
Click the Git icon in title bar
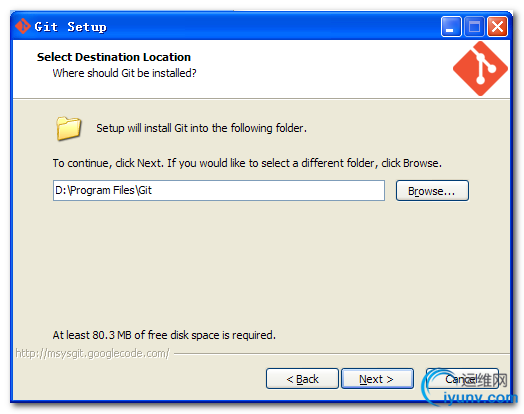click(23, 26)
